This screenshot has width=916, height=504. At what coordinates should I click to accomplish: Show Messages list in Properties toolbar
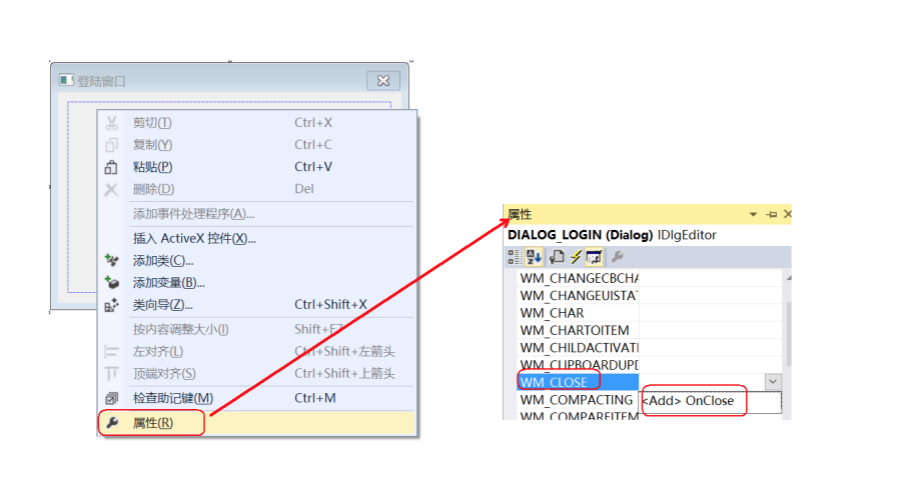(594, 257)
